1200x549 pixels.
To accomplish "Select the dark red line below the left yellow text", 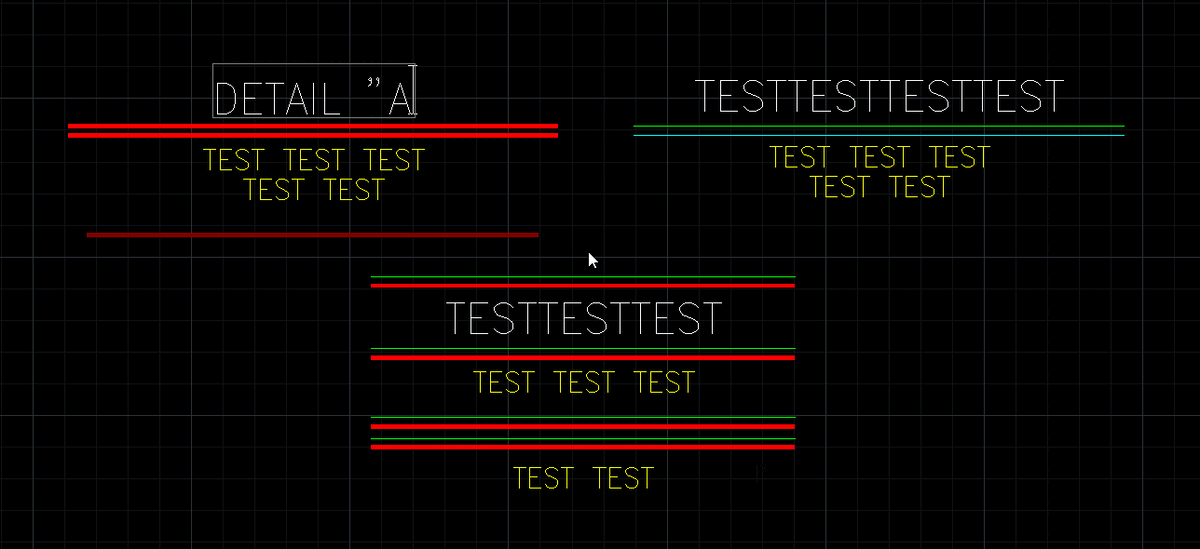I will click(x=312, y=235).
